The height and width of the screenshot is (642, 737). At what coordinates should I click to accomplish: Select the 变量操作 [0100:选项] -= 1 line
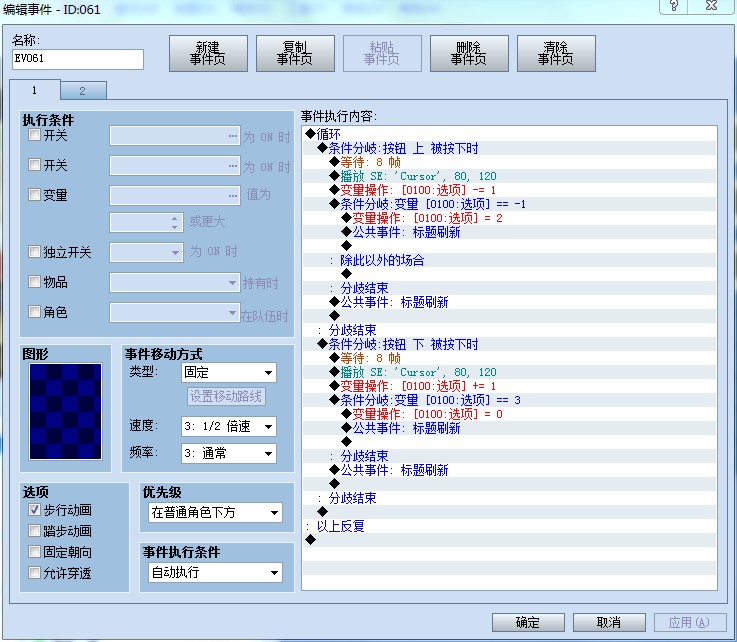510,190
